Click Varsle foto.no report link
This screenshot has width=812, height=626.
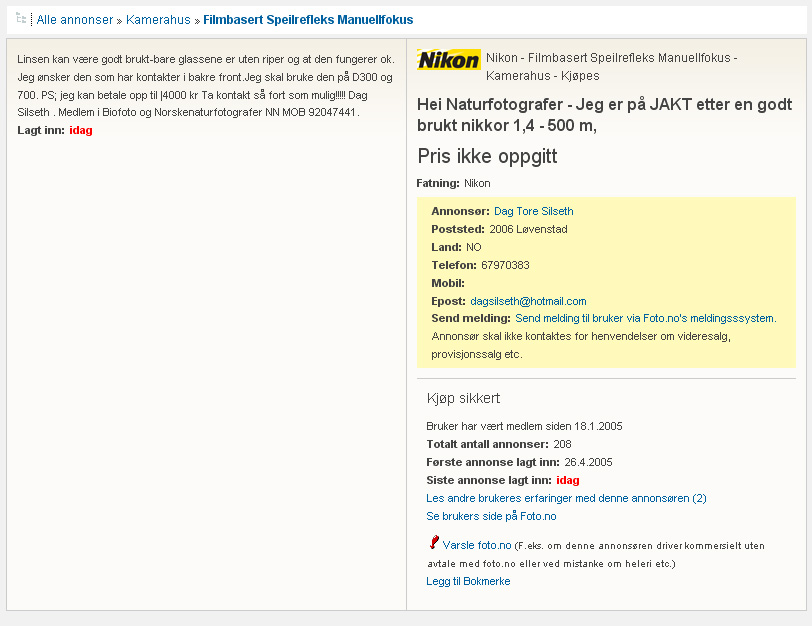tap(476, 545)
